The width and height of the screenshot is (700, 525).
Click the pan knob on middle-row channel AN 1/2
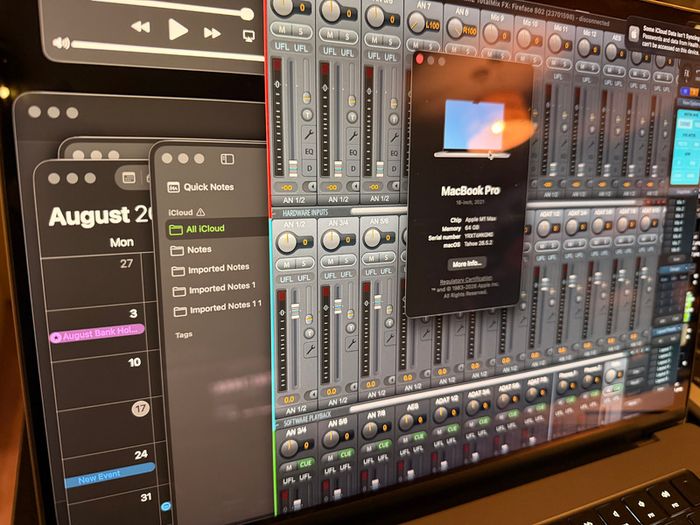(286, 242)
